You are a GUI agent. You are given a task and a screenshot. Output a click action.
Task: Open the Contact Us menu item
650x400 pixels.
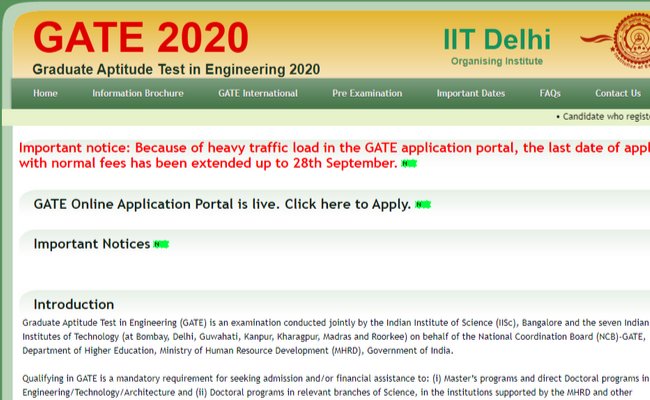(618, 93)
